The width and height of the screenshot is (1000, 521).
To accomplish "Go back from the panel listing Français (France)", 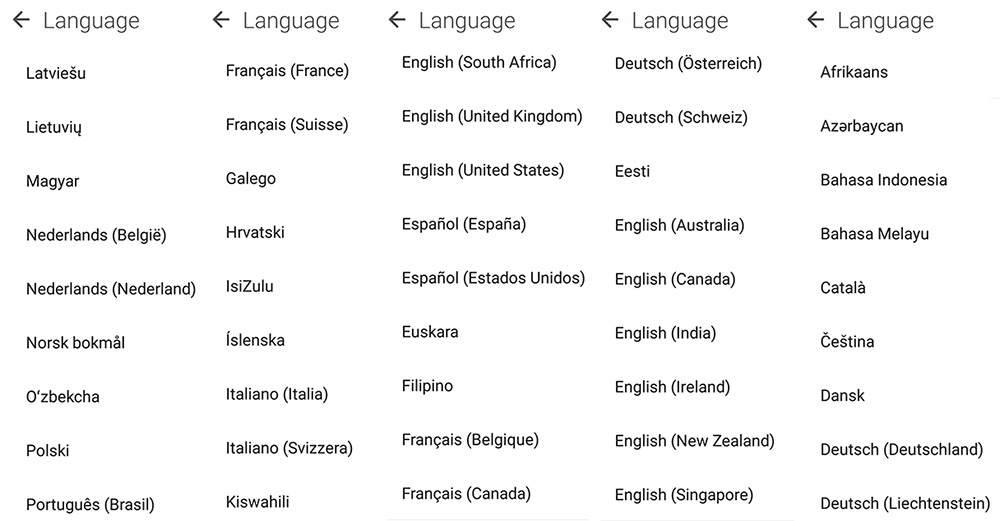I will (x=221, y=20).
